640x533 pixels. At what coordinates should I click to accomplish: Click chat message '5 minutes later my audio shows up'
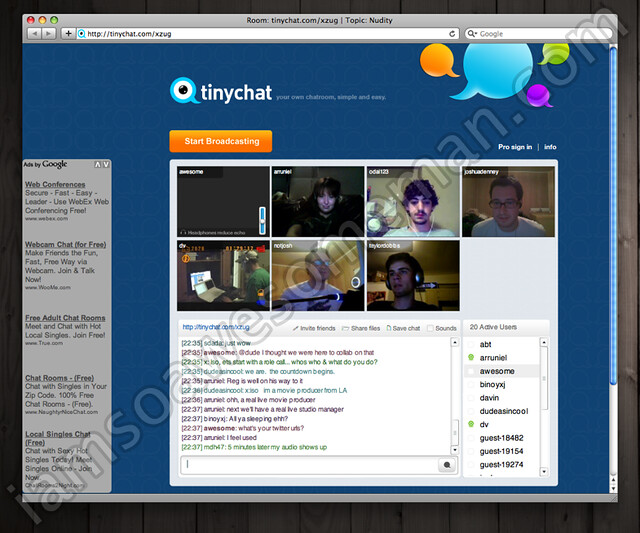coord(277,447)
